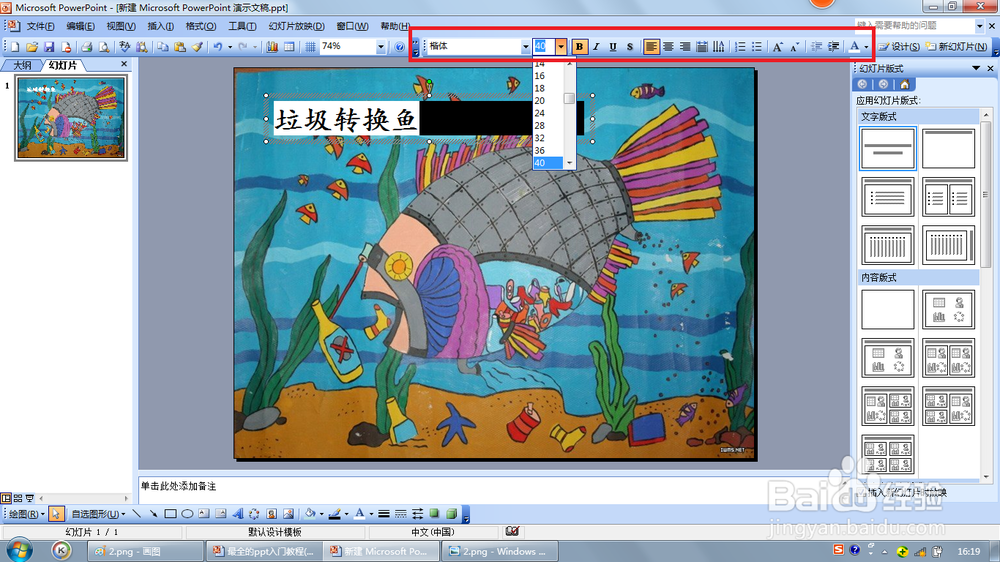This screenshot has width=1000, height=562.
Task: Expand the undo history dropdown arrow
Action: [230, 47]
